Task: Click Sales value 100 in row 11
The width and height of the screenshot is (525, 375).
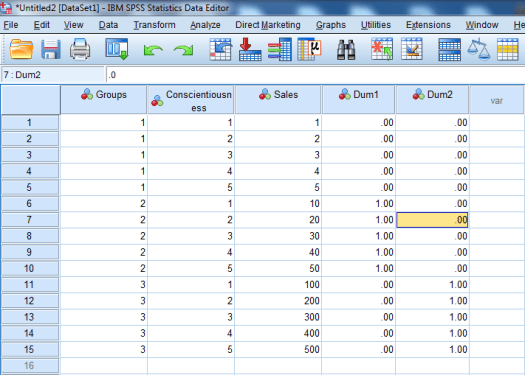Action: point(278,285)
